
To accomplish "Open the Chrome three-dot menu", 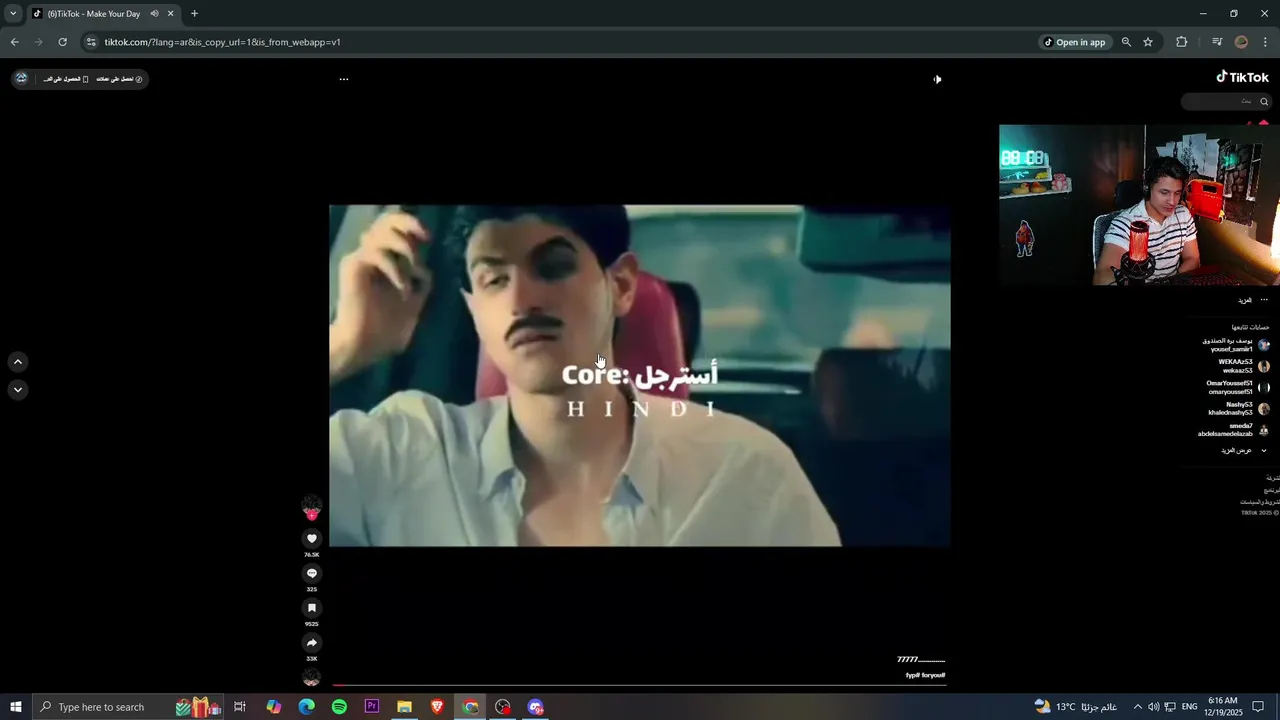I will [1265, 42].
